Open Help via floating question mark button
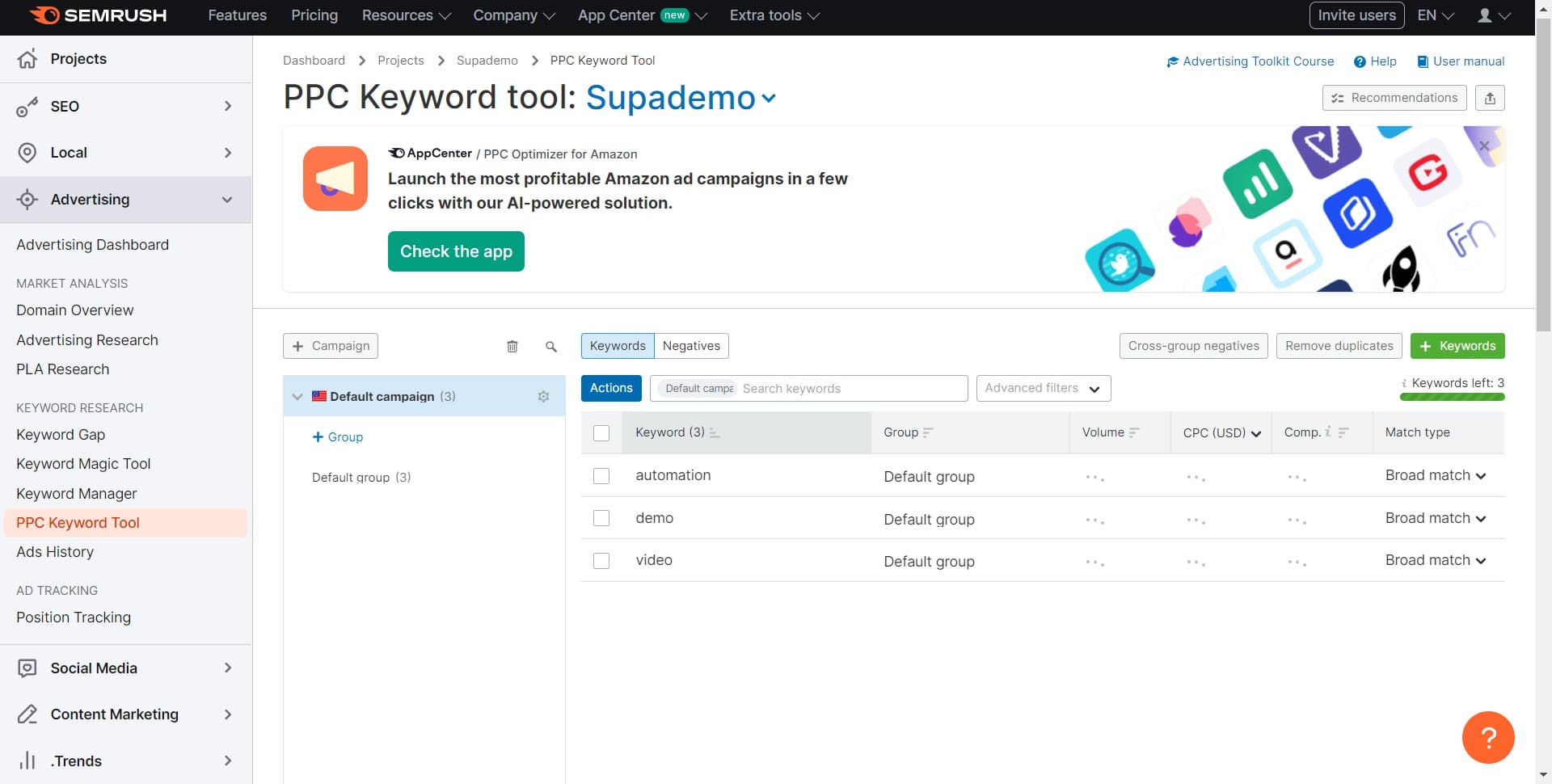Viewport: 1552px width, 784px height. pos(1488,736)
